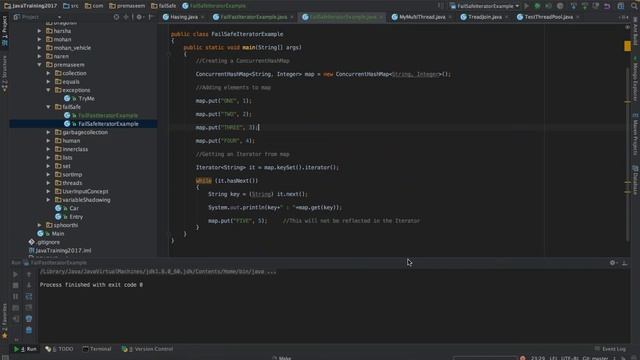Viewport: 640px width, 360px height.
Task: Rerun program using Run panel play icon
Action: pyautogui.click(x=15, y=274)
